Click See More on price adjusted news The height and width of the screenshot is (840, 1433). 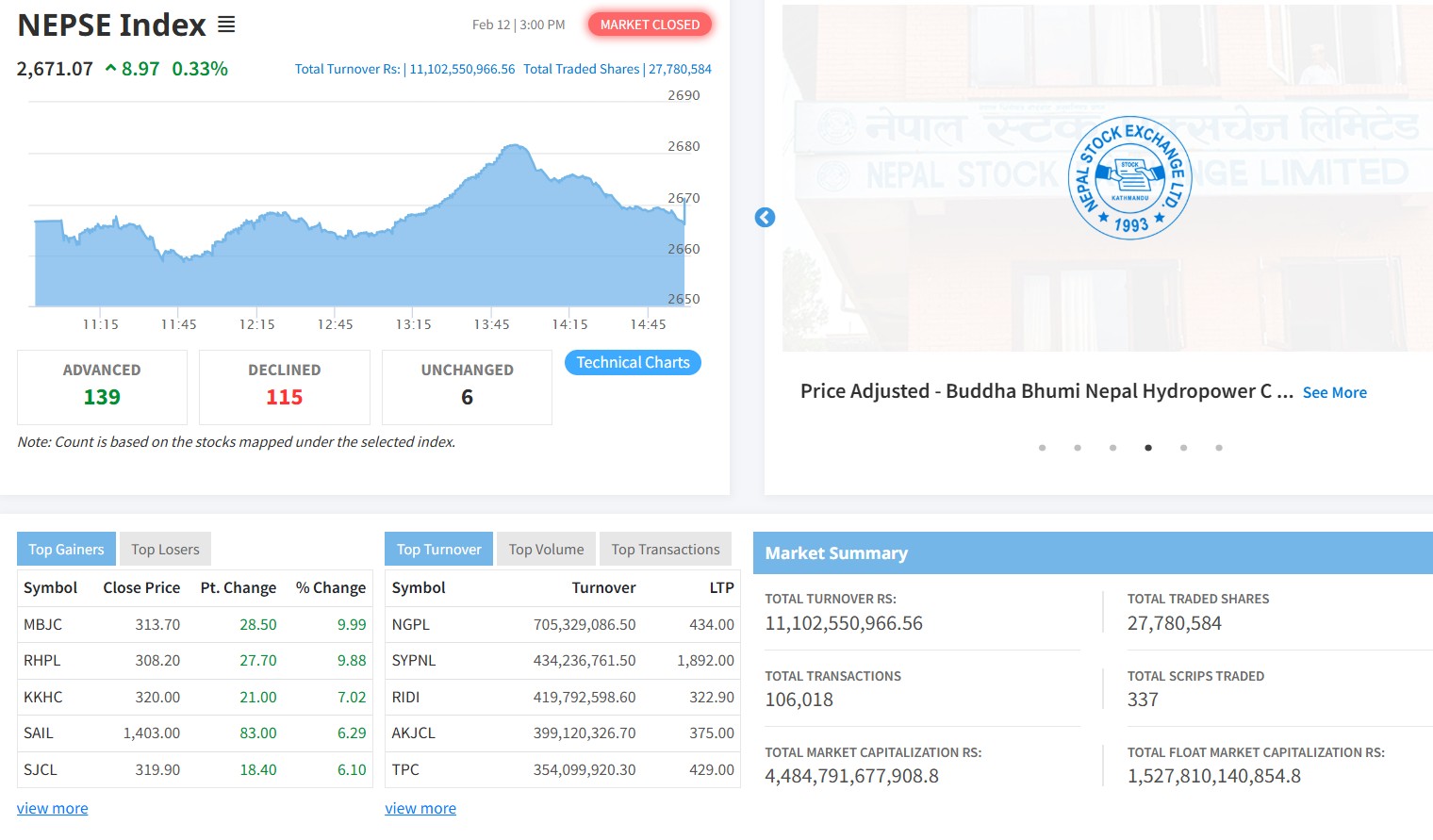coord(1334,393)
